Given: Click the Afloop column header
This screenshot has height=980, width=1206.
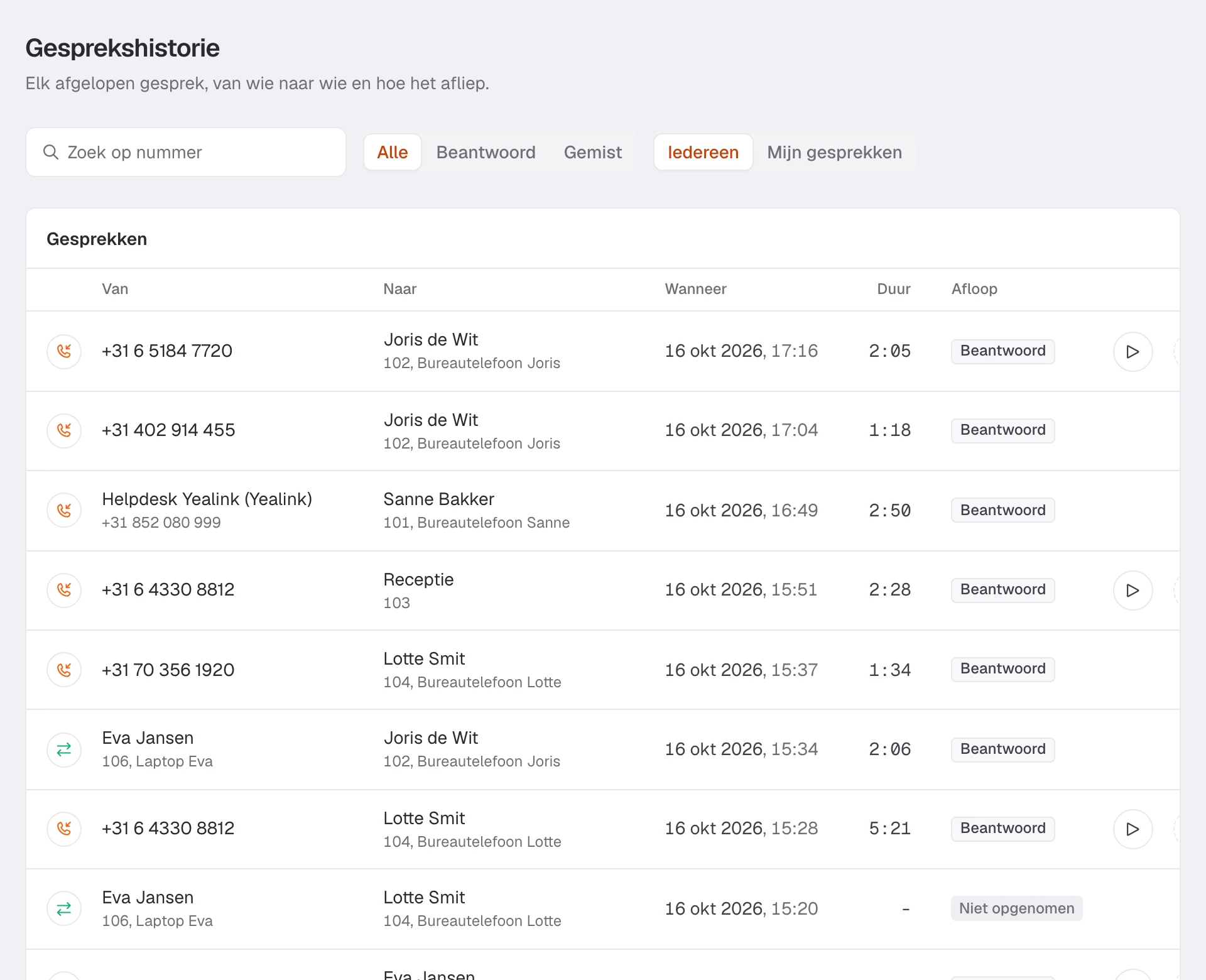Looking at the screenshot, I should 974,289.
